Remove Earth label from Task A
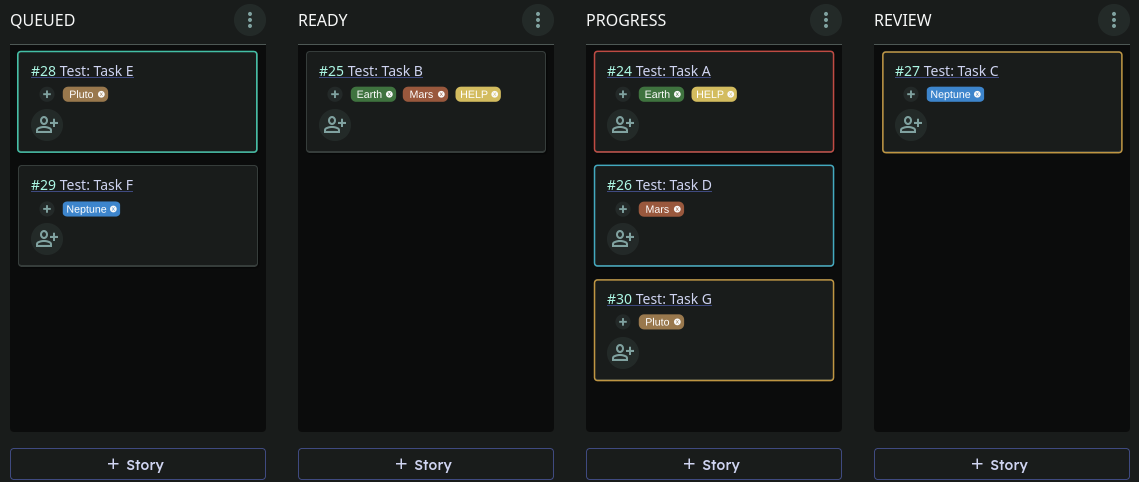Viewport: 1139px width, 482px height. [x=678, y=95]
